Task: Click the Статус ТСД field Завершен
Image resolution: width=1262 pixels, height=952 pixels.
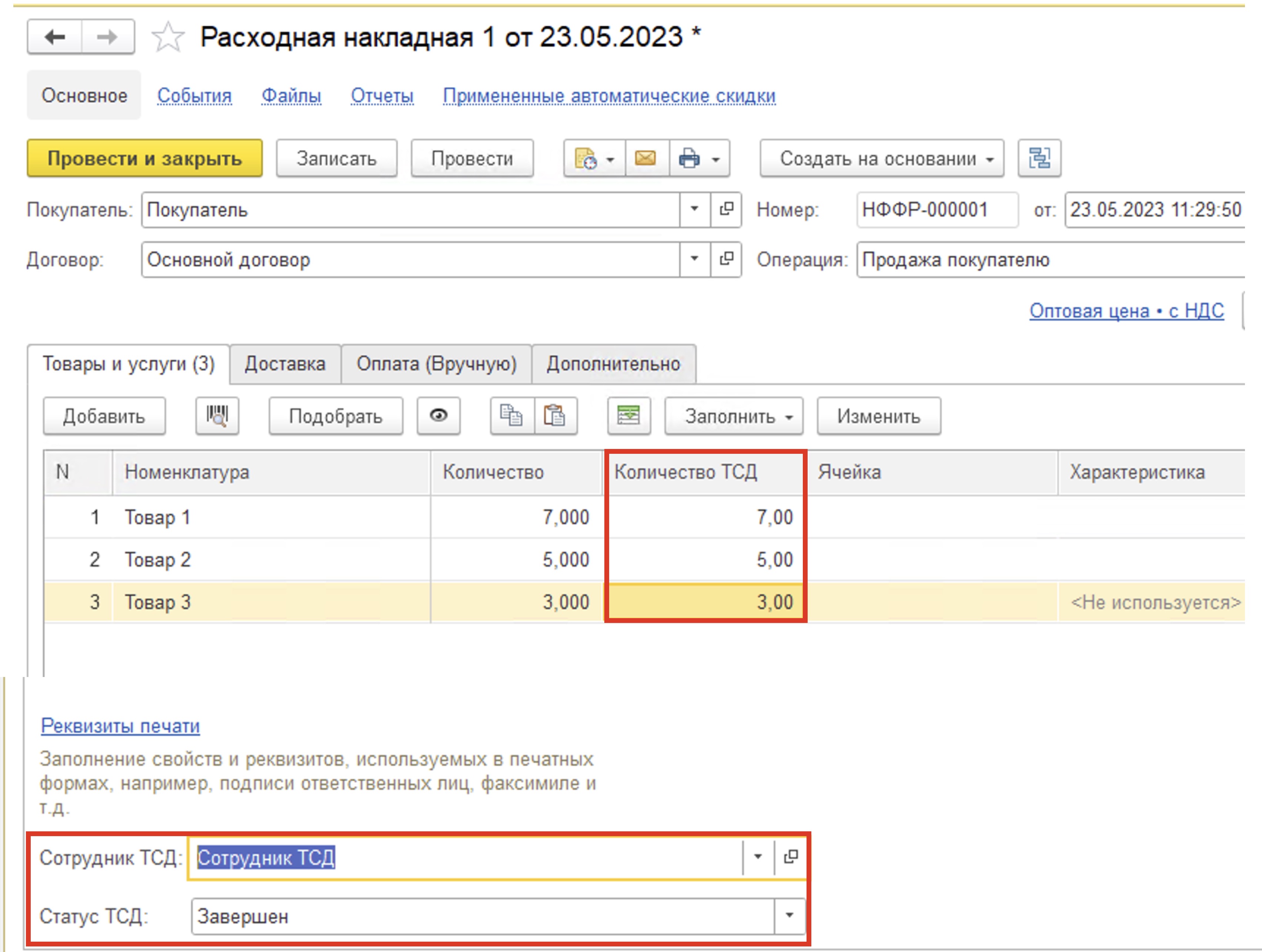Action: (483, 916)
